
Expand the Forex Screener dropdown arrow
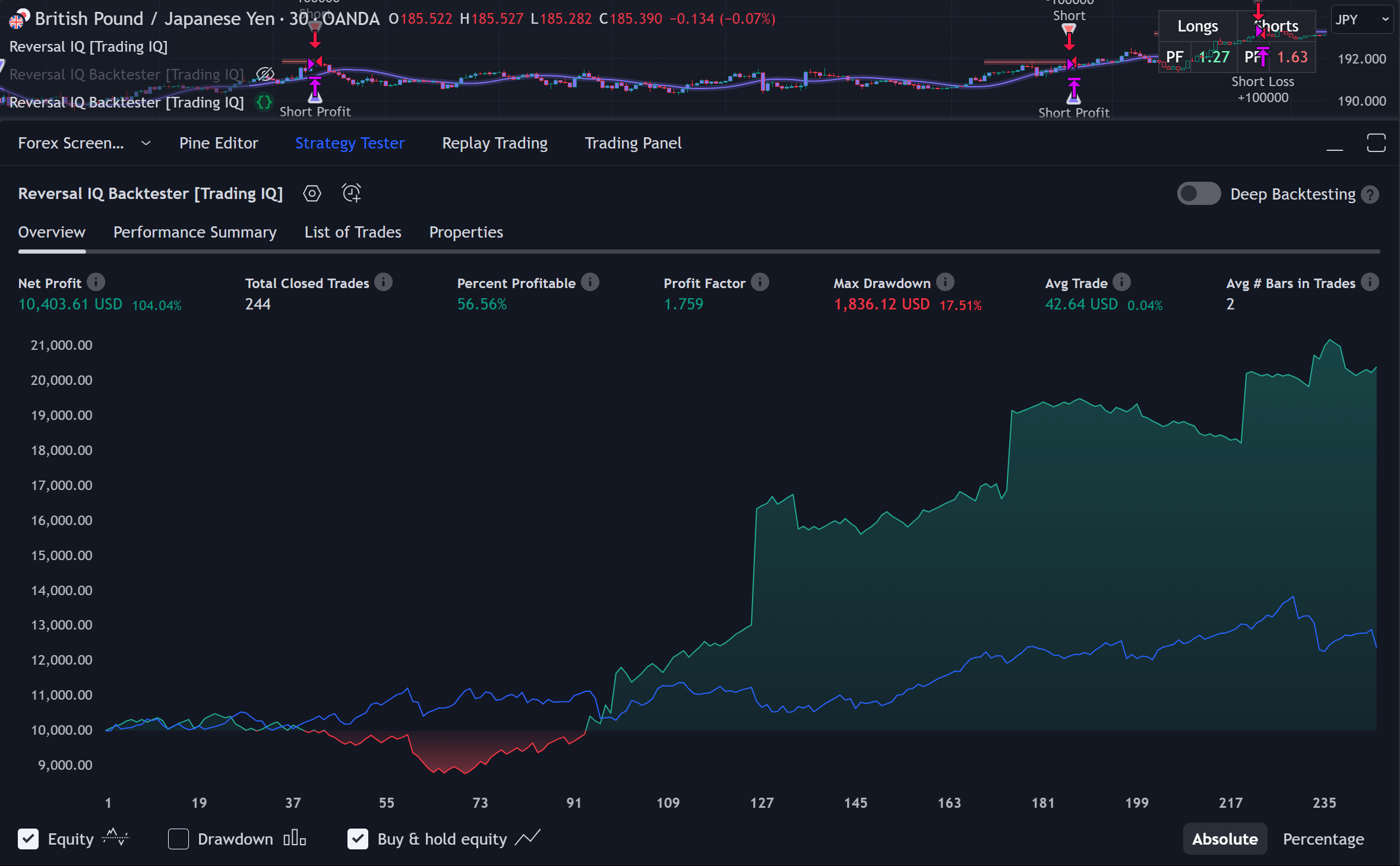(x=146, y=143)
